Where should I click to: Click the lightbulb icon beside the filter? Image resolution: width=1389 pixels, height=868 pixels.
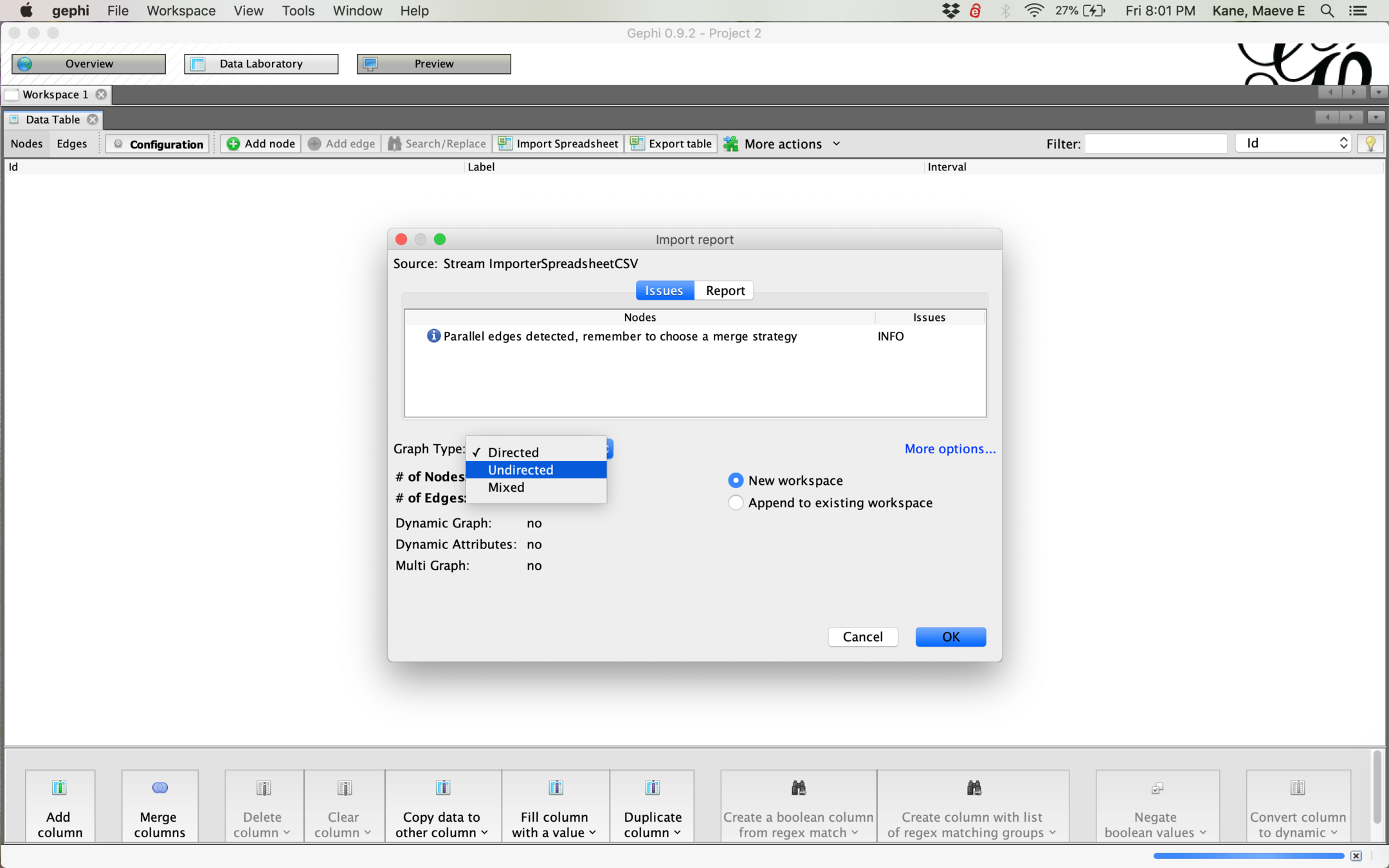pos(1370,143)
